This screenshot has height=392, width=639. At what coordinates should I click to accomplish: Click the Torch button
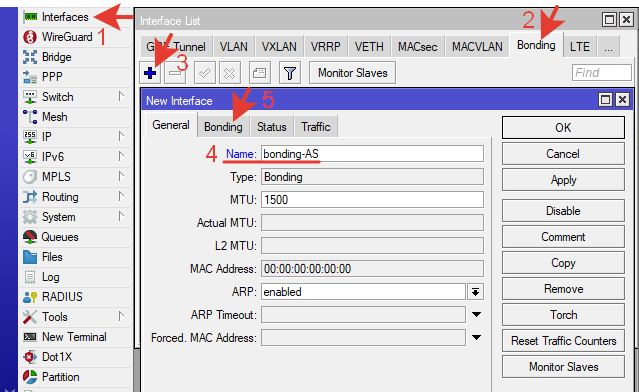coord(563,315)
